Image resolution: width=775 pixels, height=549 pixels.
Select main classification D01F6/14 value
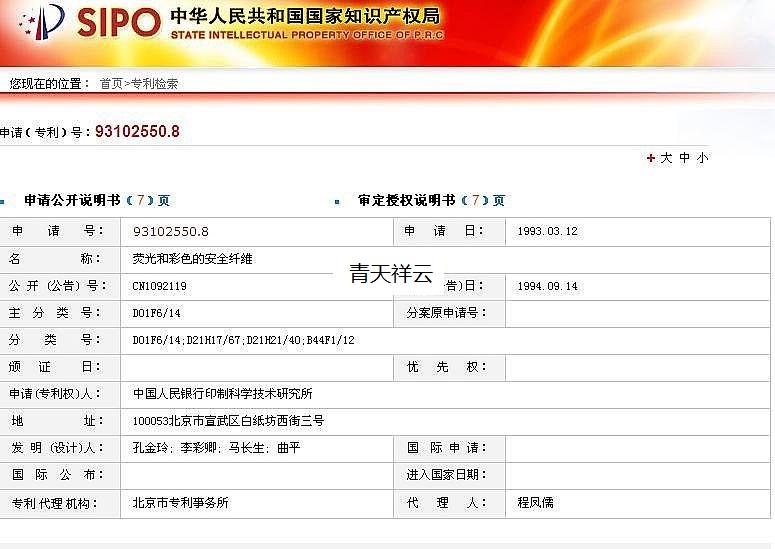[156, 313]
